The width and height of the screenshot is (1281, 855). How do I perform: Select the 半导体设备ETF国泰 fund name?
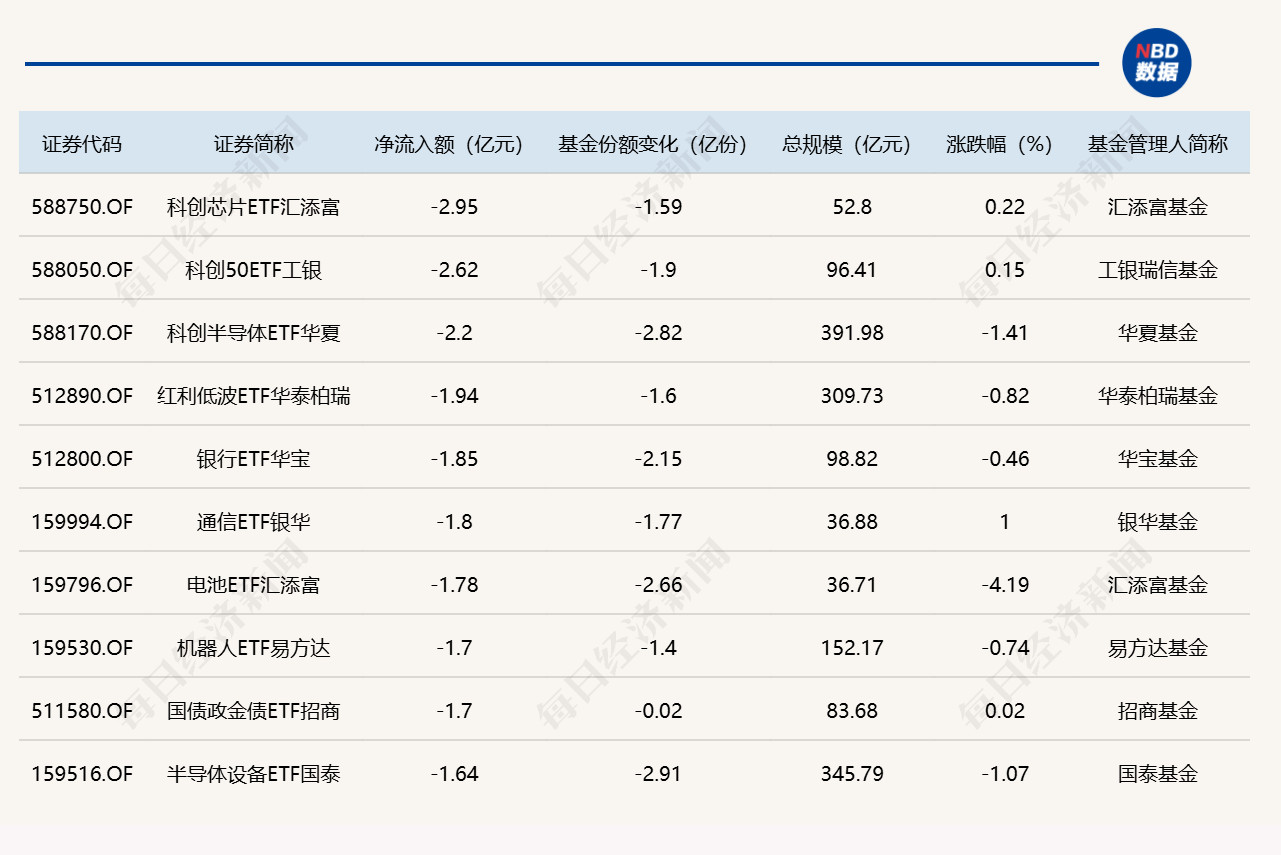[254, 774]
